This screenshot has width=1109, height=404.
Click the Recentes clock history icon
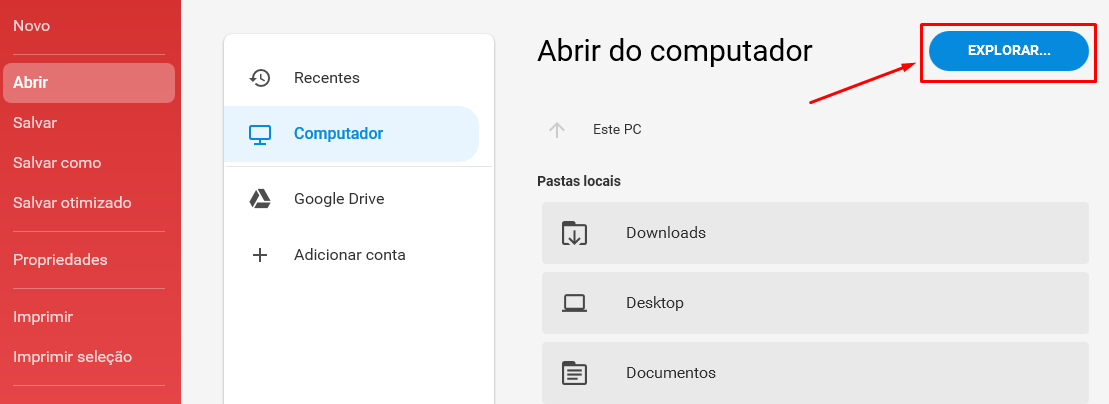pos(260,78)
